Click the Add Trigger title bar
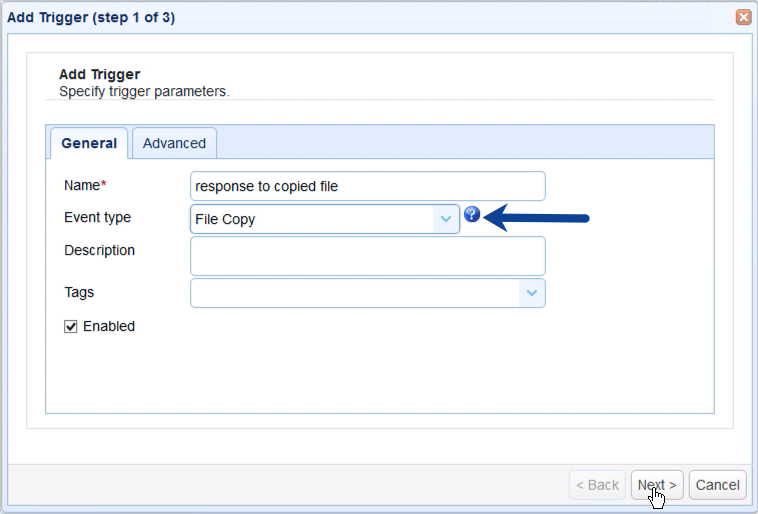758x514 pixels. coord(300,17)
